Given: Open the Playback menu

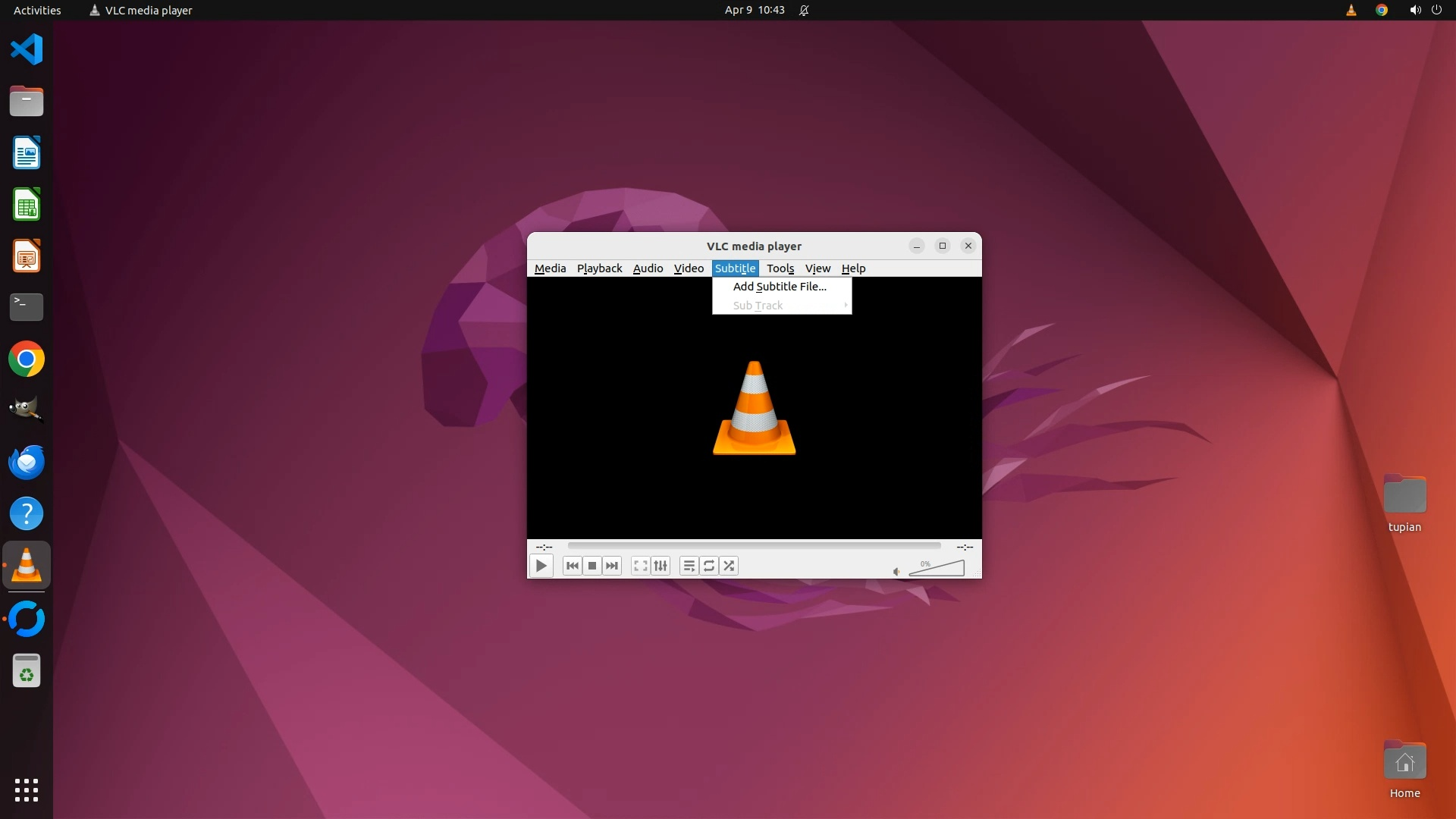Looking at the screenshot, I should coord(599,268).
